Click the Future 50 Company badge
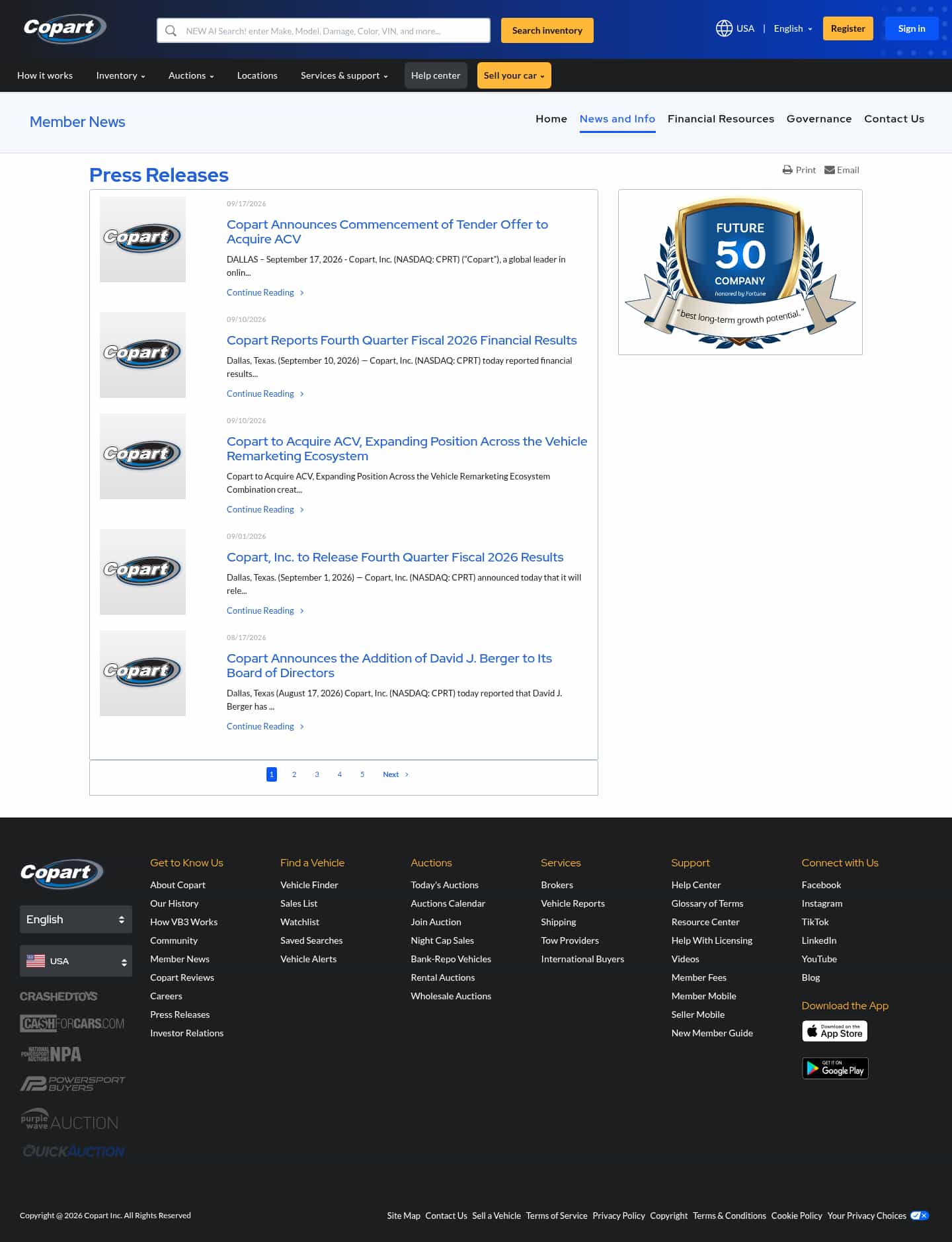This screenshot has width=952, height=1242. click(x=740, y=272)
